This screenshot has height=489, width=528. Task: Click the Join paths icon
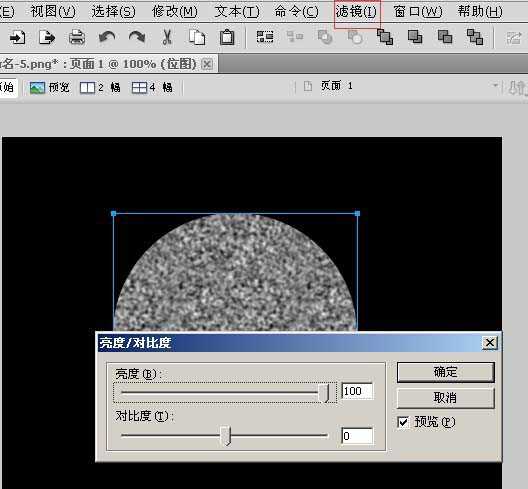(x=325, y=37)
